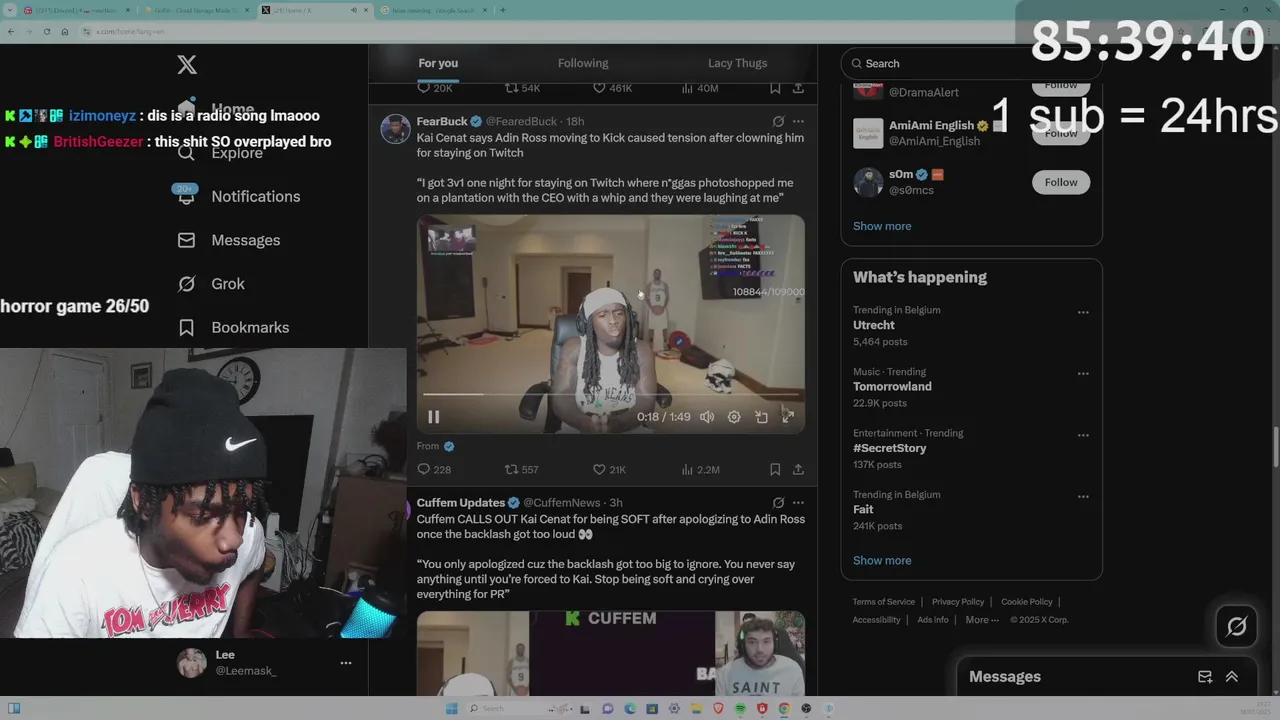Open Grok explain icon on FearBuck's post
1280x720 pixels.
point(778,121)
